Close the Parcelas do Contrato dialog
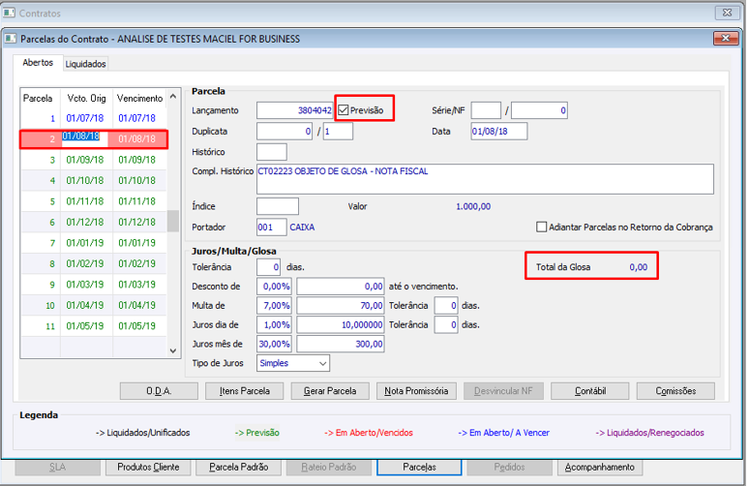The height and width of the screenshot is (486, 750). [x=726, y=38]
